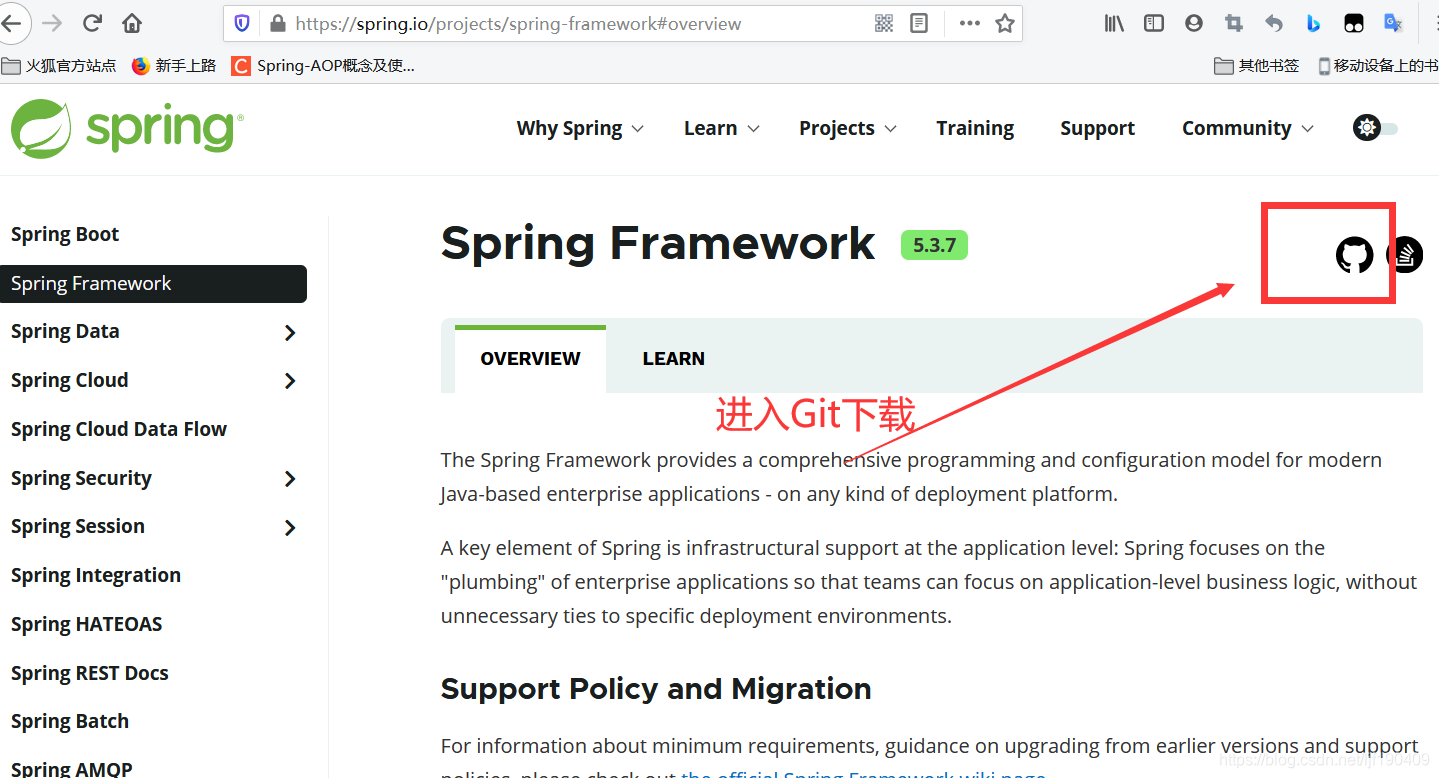The height and width of the screenshot is (778, 1439).
Task: Open Spring REST Docs in the sidebar
Action: point(90,674)
